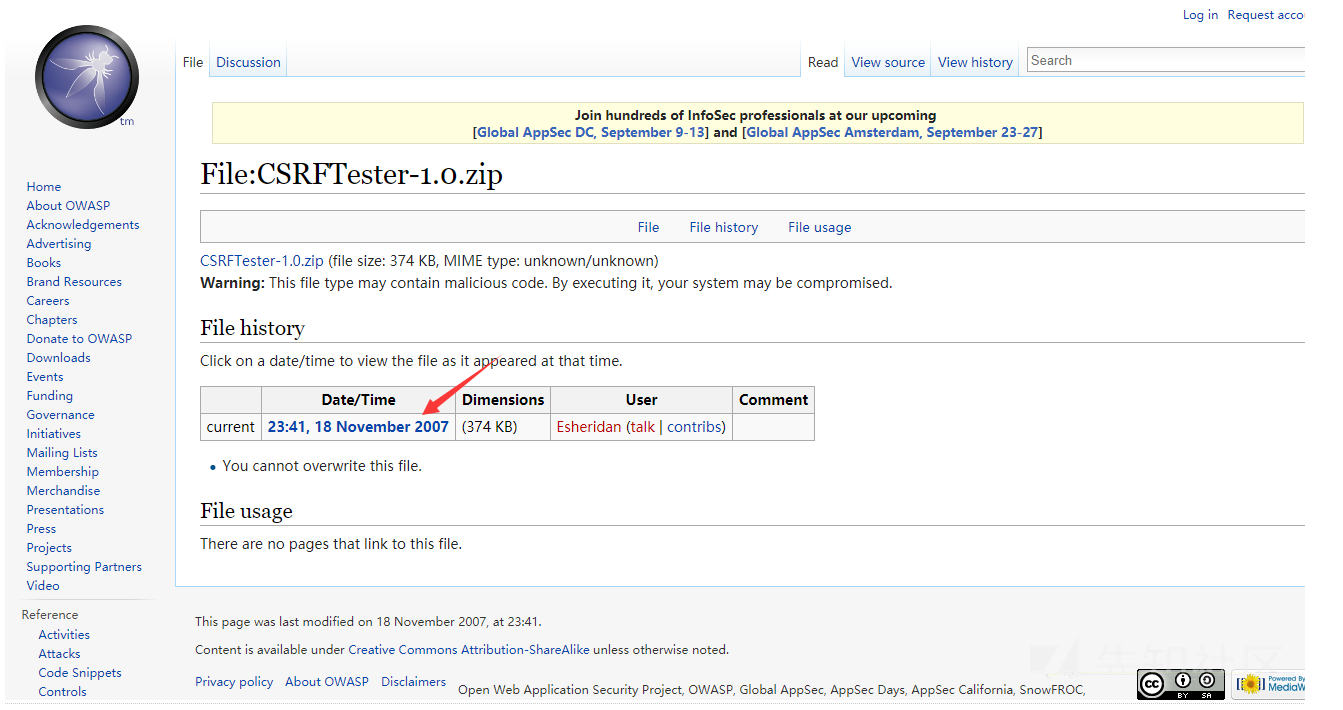
Task: Open Creative Commons Attribution-ShareAlike license link
Action: pyautogui.click(x=469, y=650)
